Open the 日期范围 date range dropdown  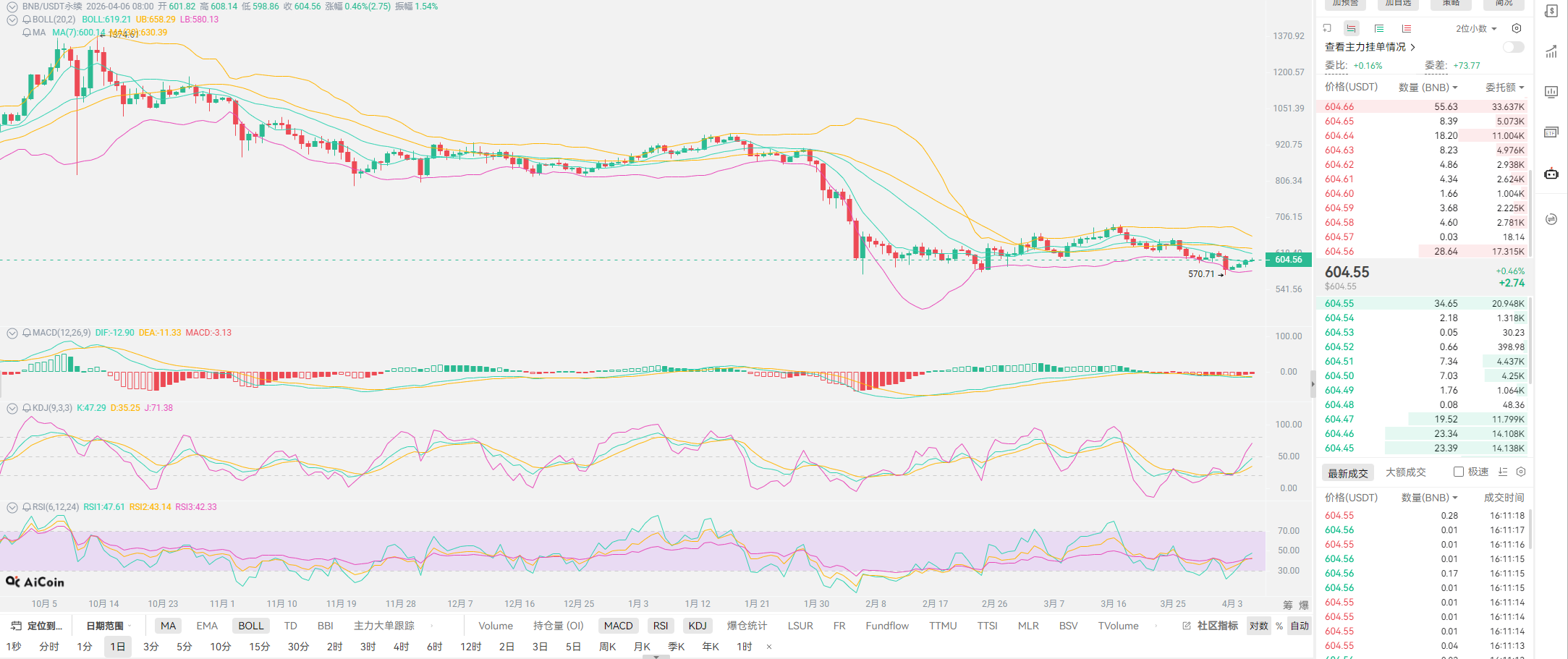pos(108,626)
